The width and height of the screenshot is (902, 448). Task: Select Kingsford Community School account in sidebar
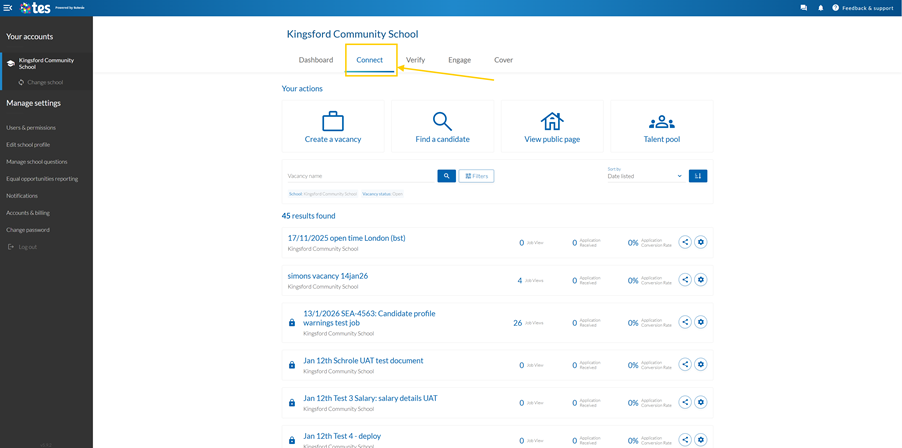[47, 63]
